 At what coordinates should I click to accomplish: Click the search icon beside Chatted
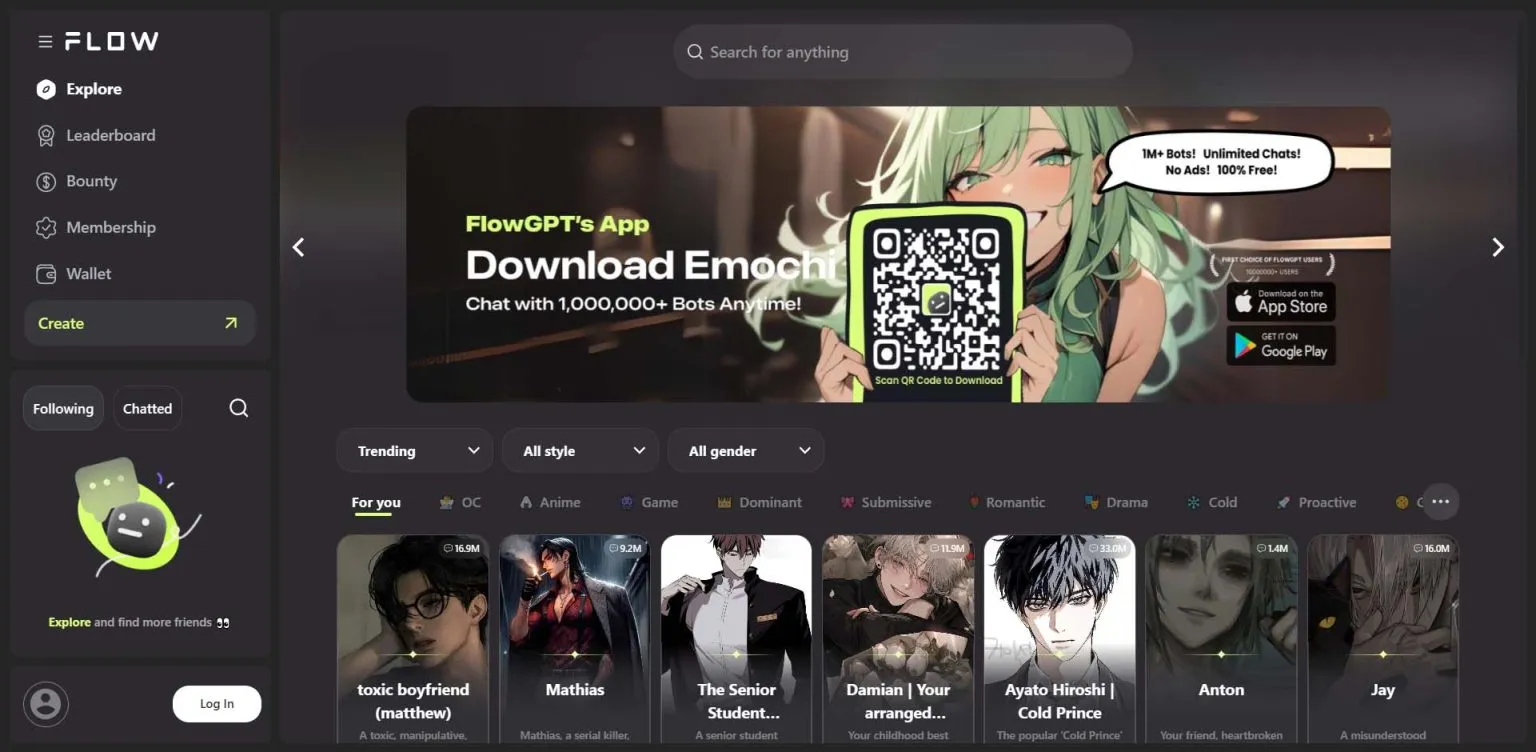(238, 408)
